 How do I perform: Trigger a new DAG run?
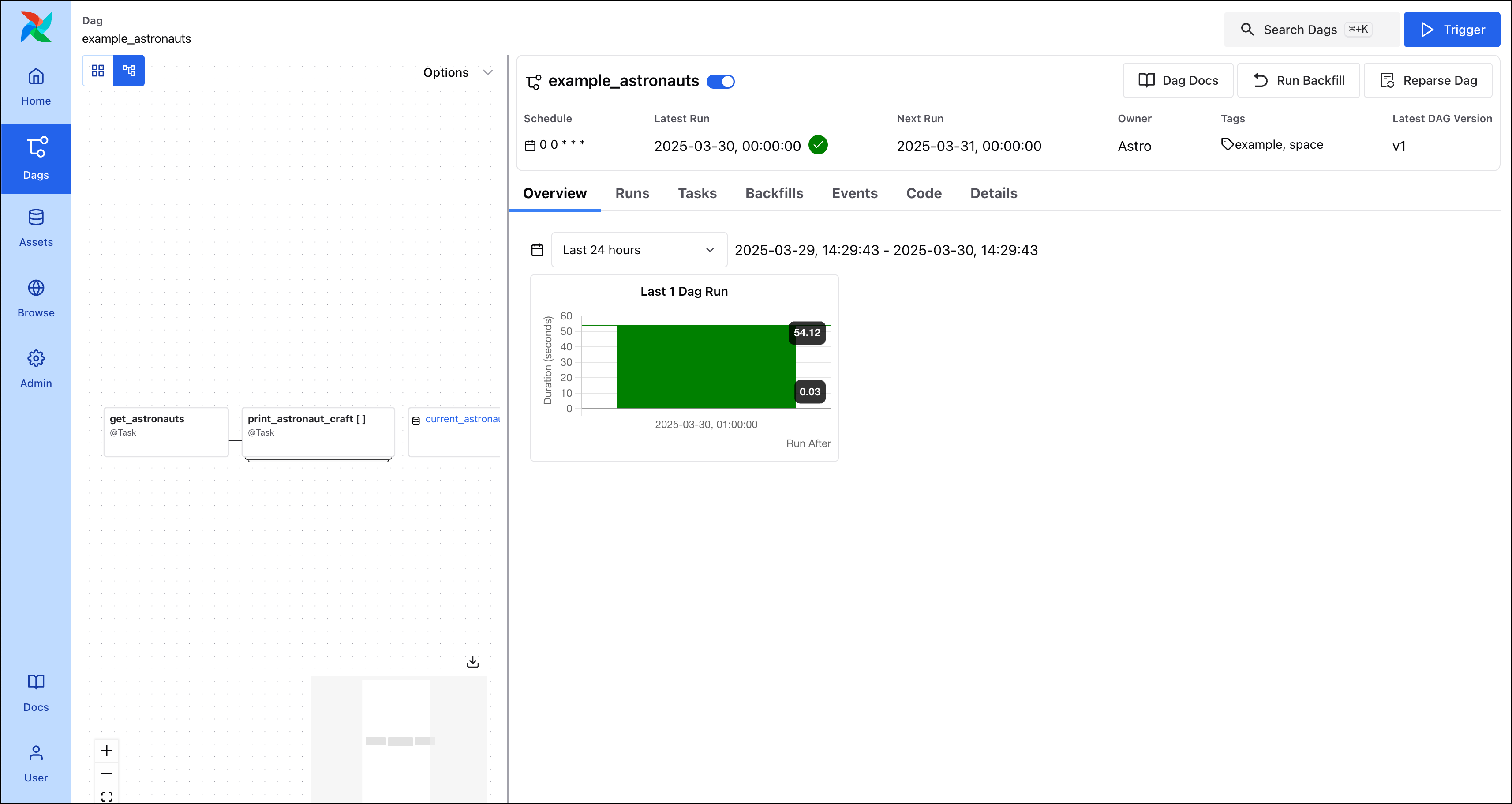[1452, 30]
